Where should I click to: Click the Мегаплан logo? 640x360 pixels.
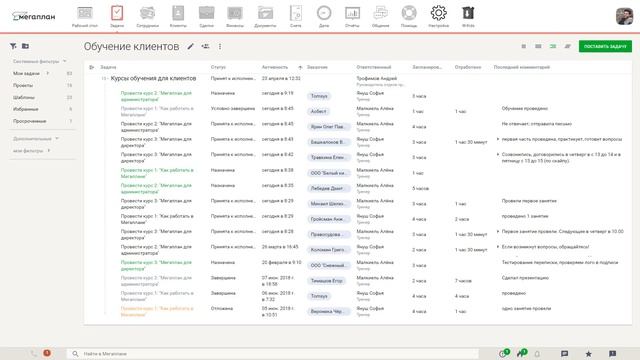click(x=33, y=16)
